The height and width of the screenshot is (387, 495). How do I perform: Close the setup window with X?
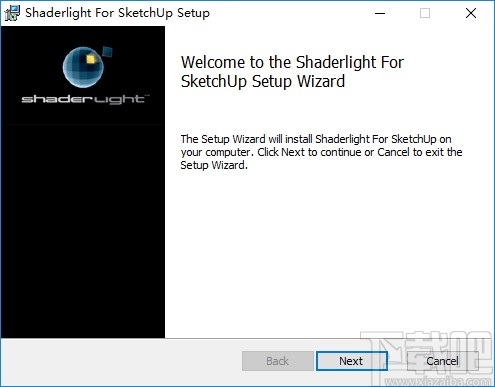(471, 13)
